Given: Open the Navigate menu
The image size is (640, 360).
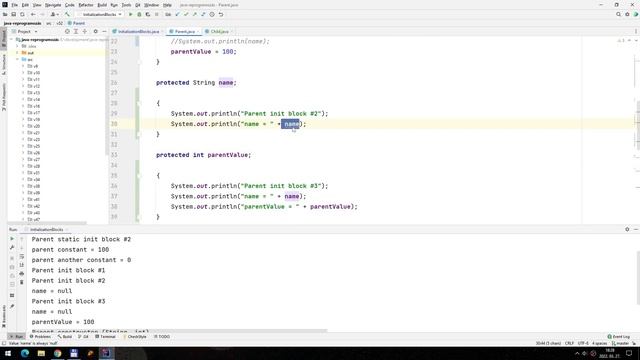Looking at the screenshot, I should click(x=53, y=5).
